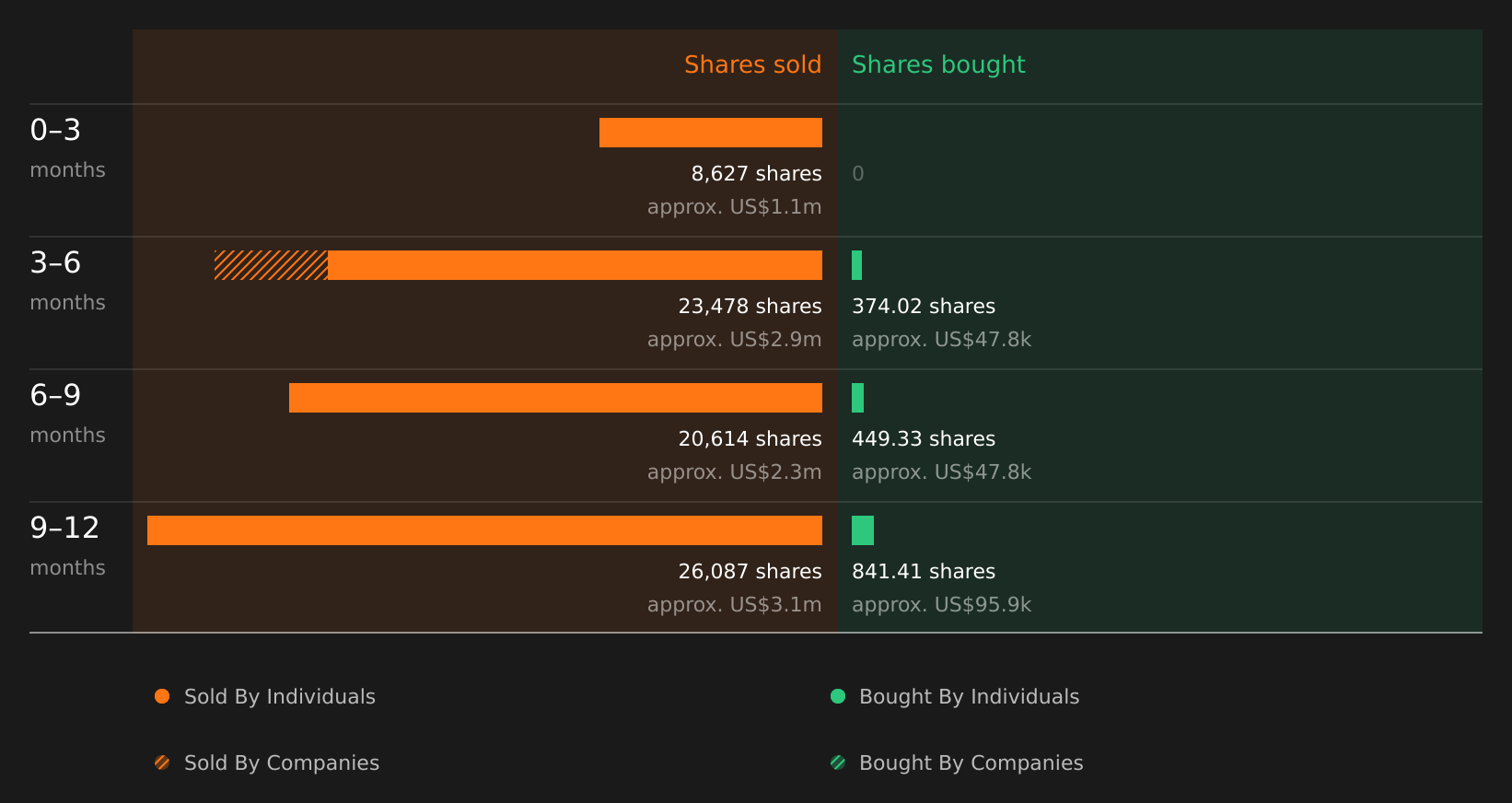Click the 20,614 shares value

pos(750,439)
